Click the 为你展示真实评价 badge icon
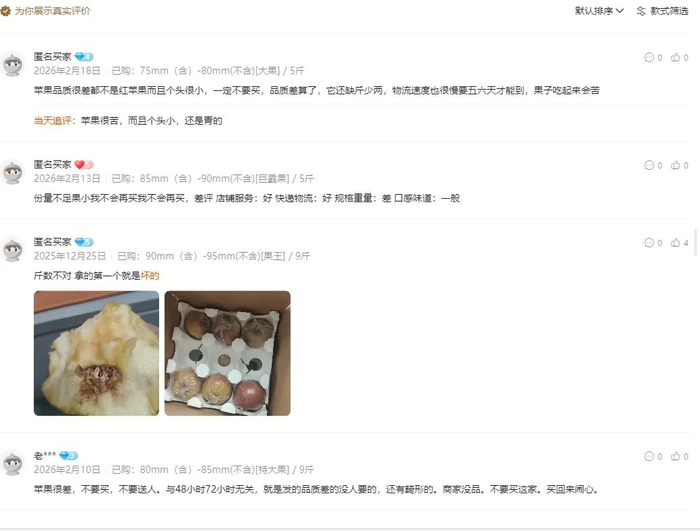 5,11
